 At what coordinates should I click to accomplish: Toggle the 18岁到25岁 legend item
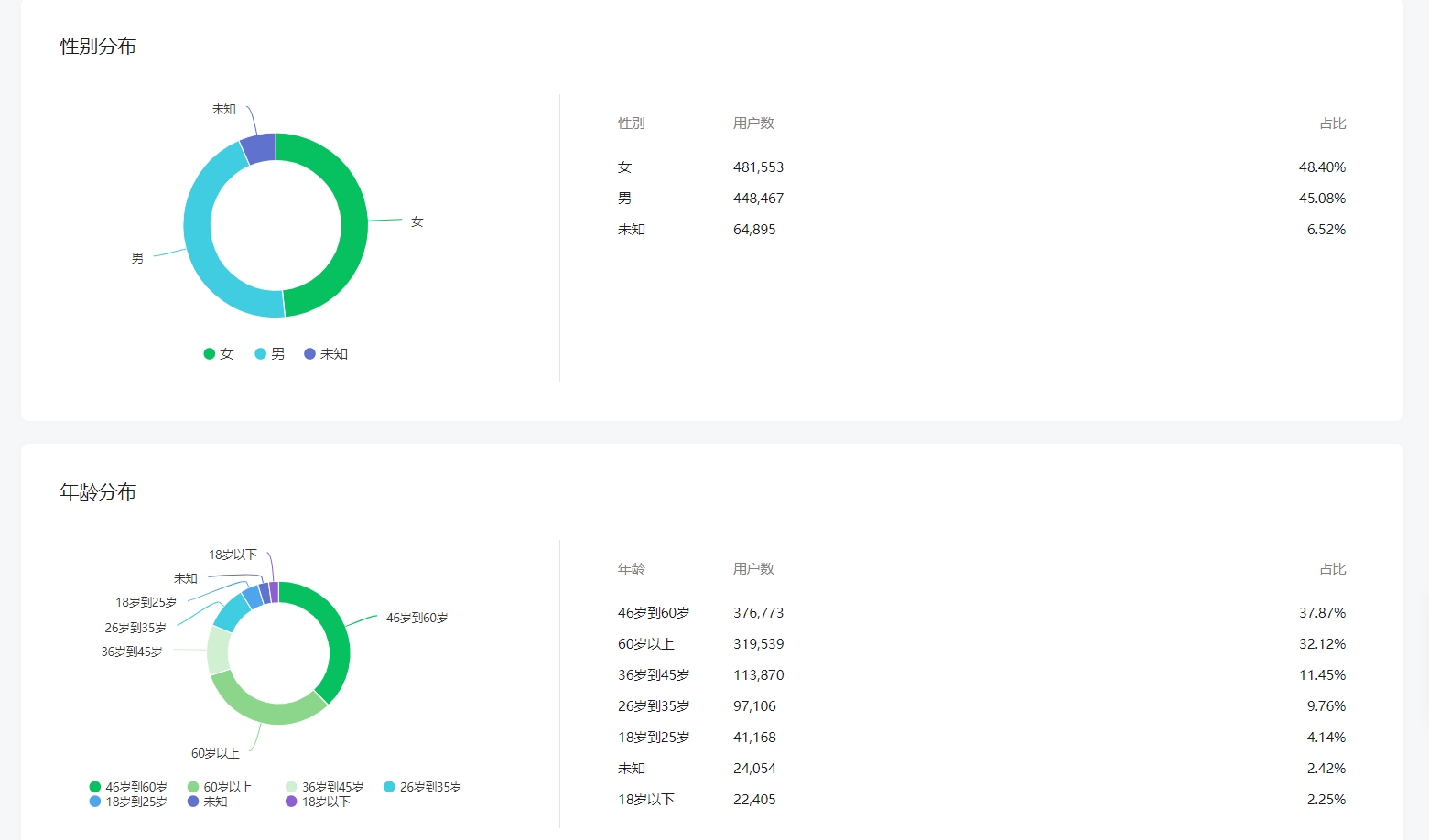(x=128, y=802)
